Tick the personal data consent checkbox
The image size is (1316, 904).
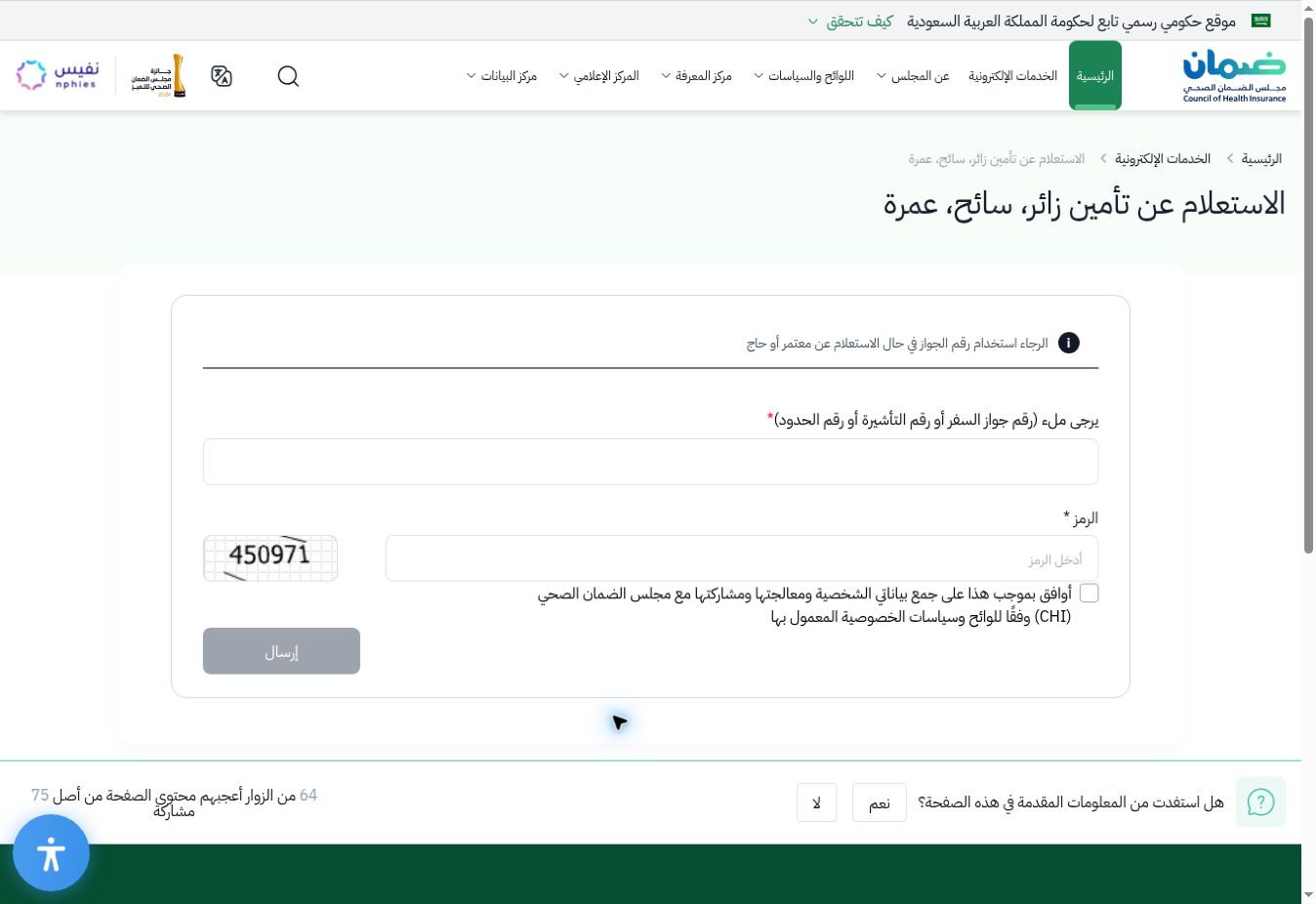pos(1089,593)
